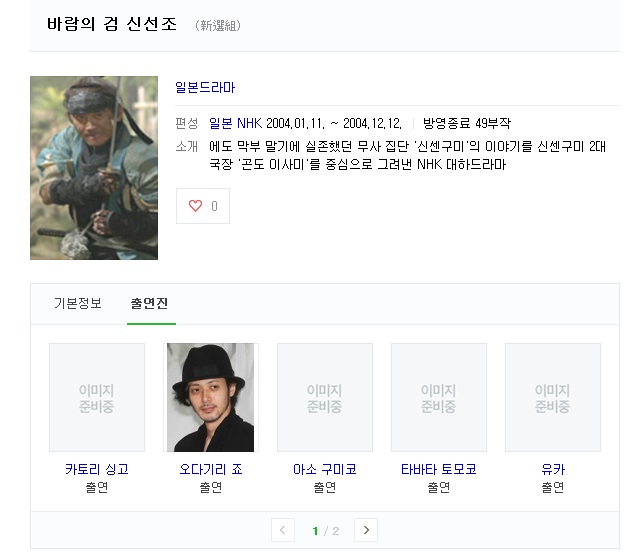Open 유카 name link
The image size is (633, 558).
pos(552,469)
